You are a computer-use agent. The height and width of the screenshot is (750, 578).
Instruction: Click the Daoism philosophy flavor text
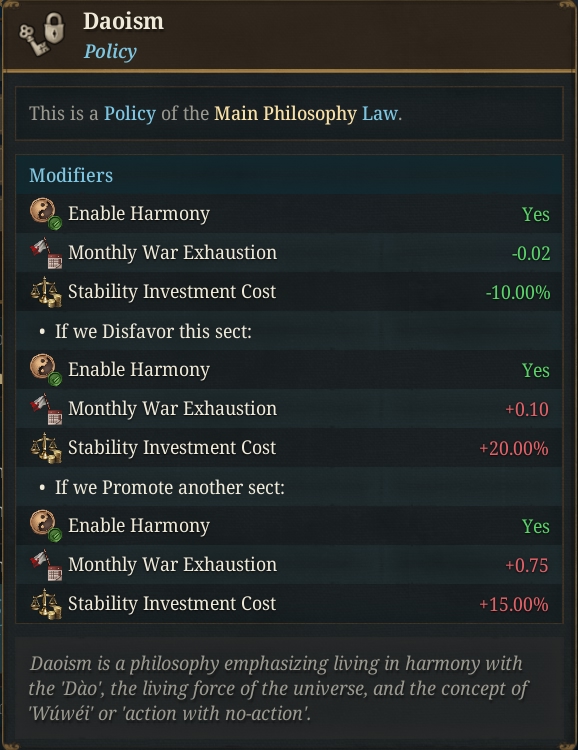(278, 688)
